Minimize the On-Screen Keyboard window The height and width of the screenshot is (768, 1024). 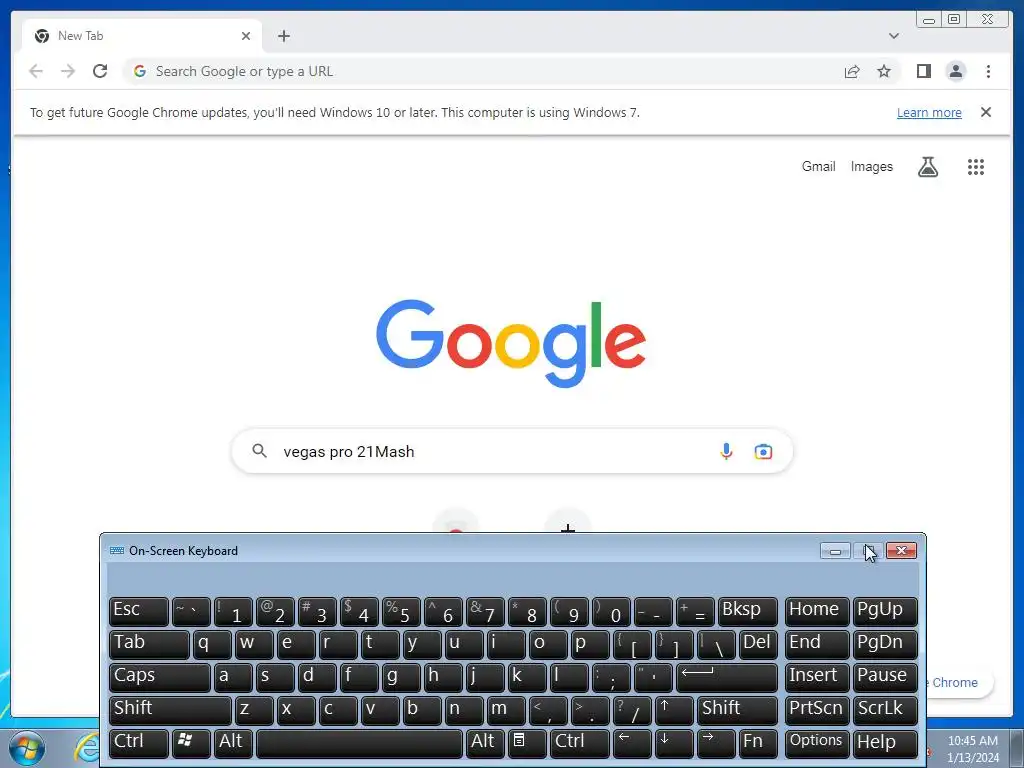pyautogui.click(x=835, y=551)
